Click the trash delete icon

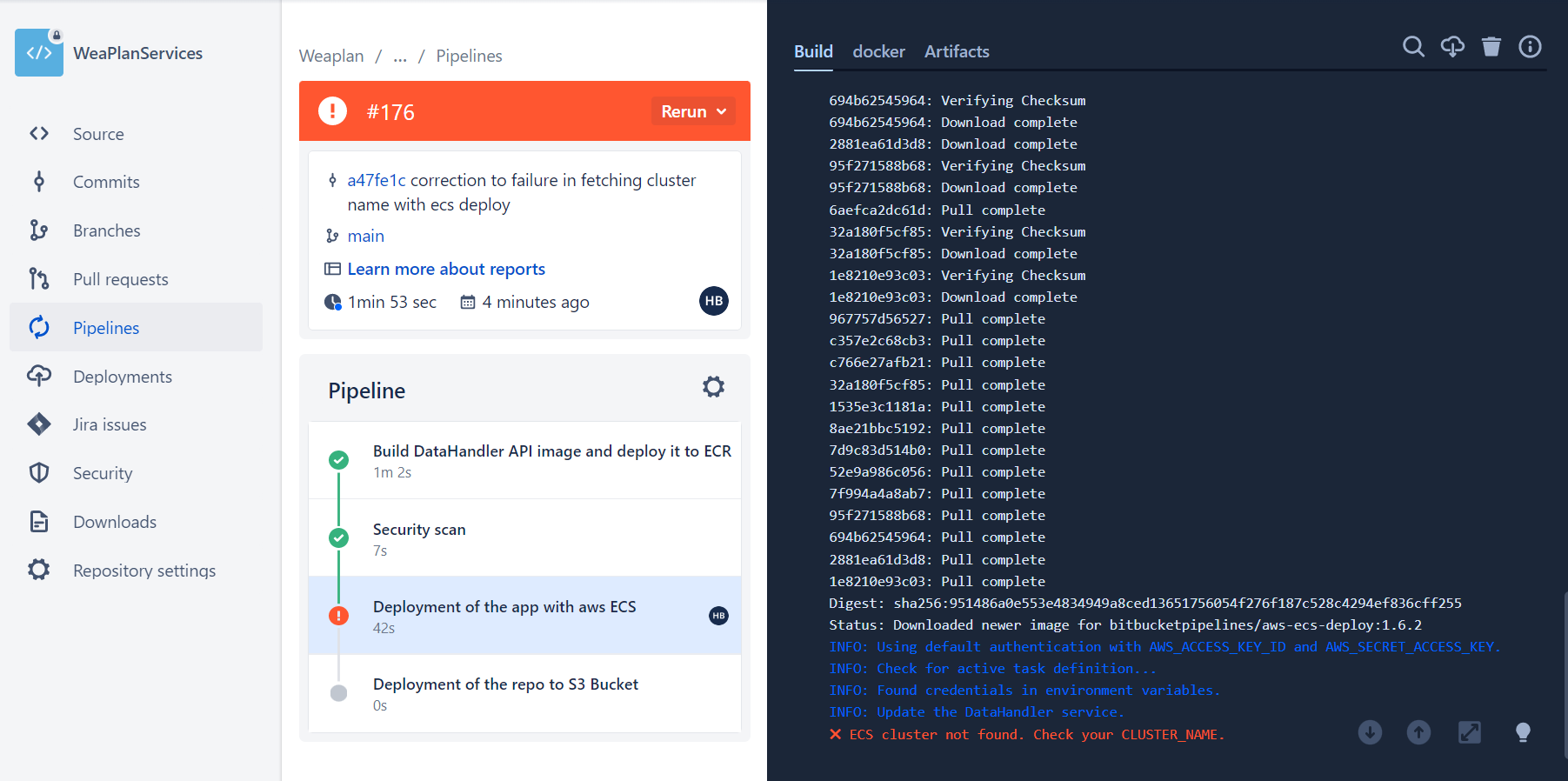pos(1491,47)
